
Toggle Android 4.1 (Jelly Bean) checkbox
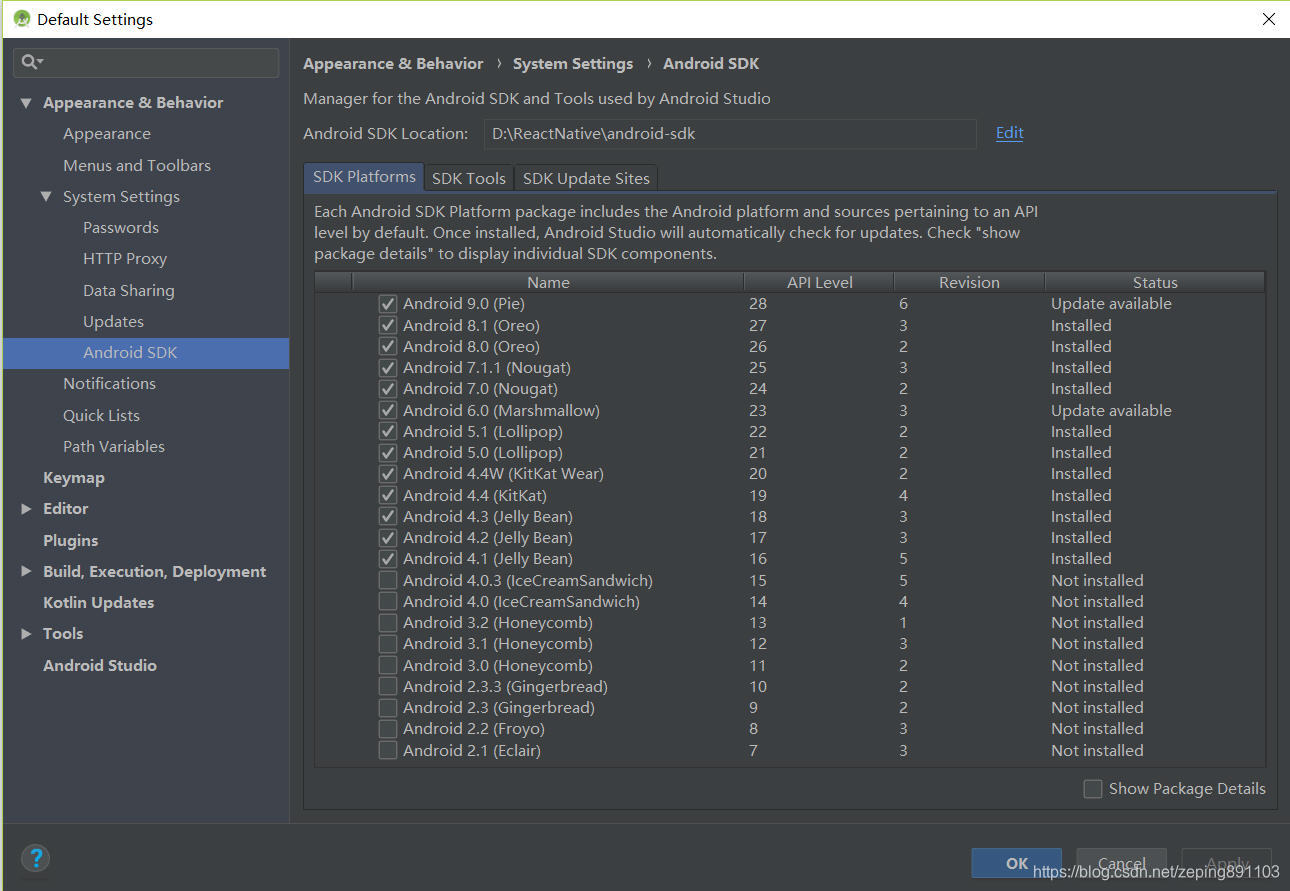388,559
